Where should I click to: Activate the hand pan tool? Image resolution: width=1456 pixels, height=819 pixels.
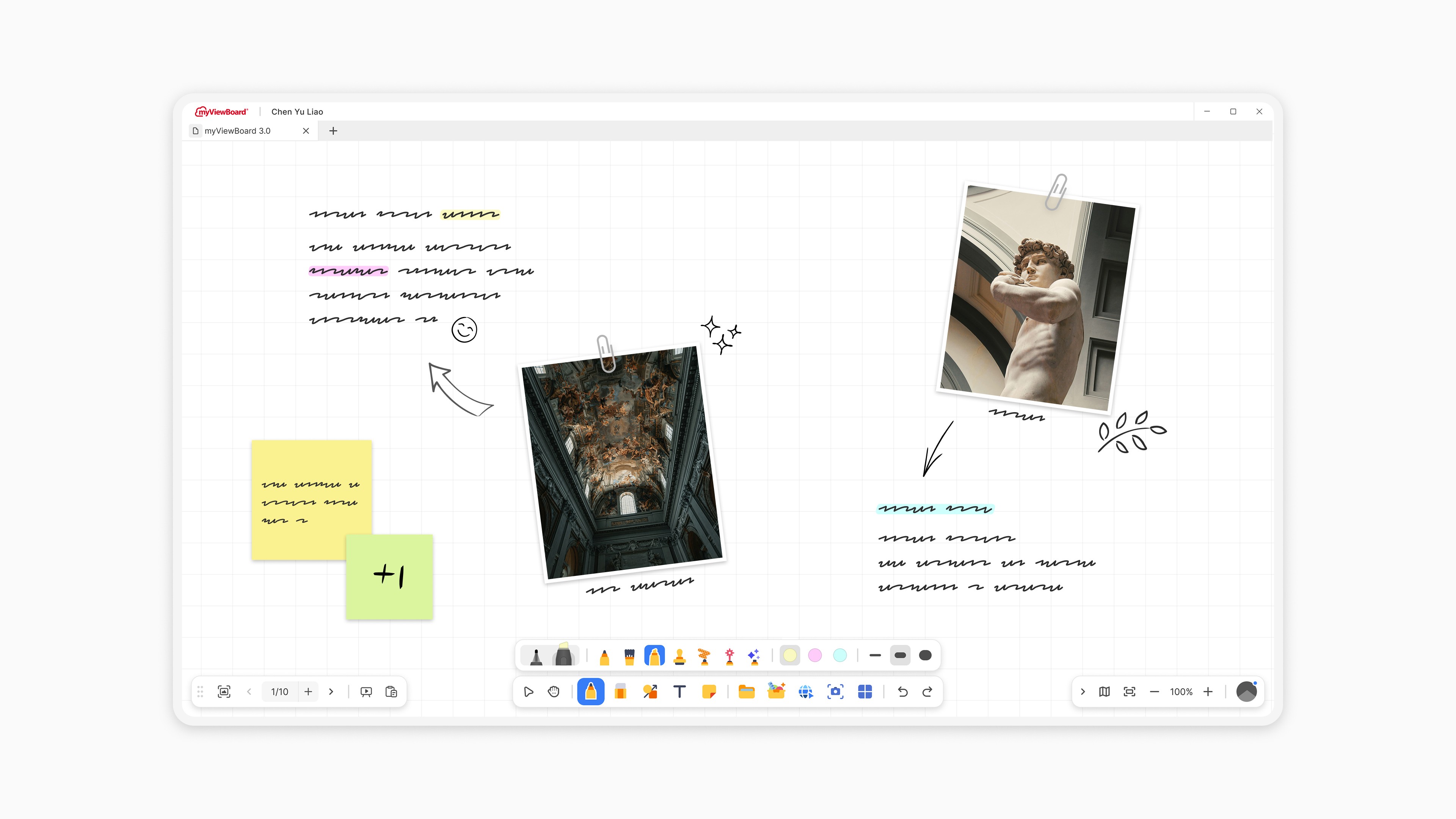coord(553,691)
